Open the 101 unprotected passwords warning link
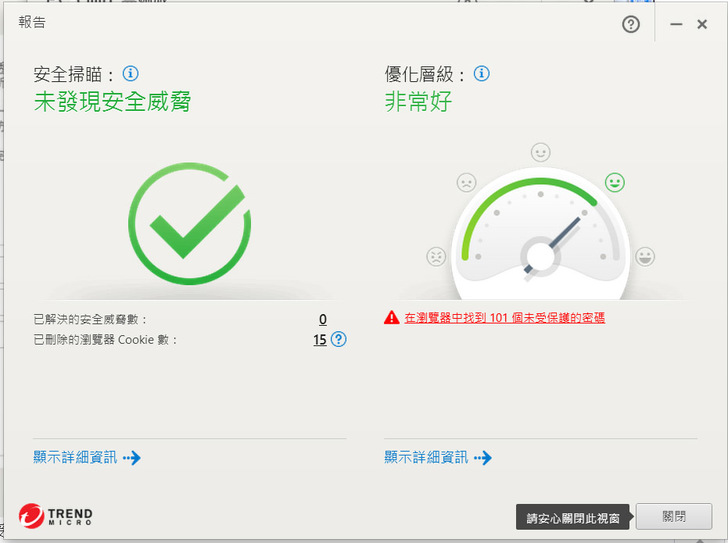The image size is (728, 543). [504, 318]
